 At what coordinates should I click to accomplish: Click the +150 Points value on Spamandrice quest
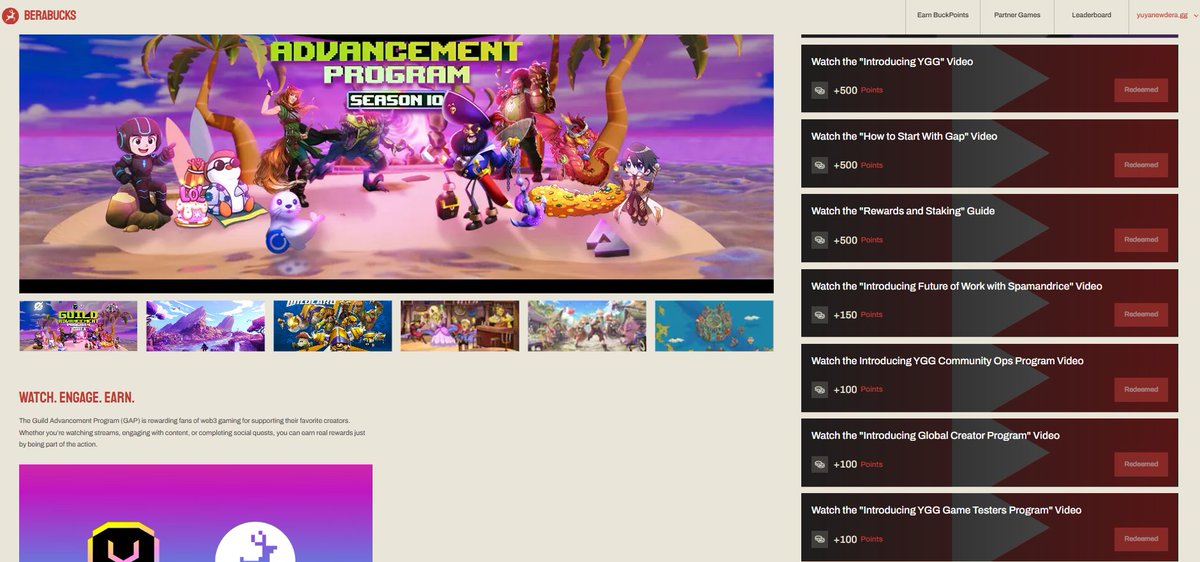point(858,315)
